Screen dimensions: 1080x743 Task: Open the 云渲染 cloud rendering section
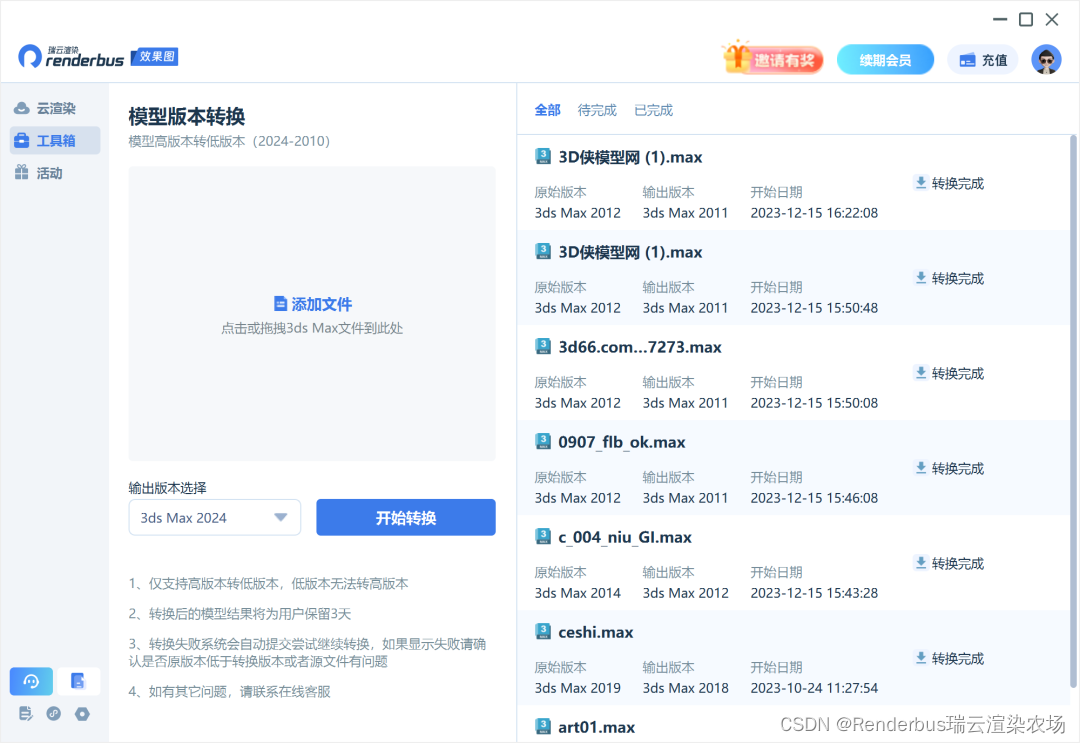[x=55, y=108]
